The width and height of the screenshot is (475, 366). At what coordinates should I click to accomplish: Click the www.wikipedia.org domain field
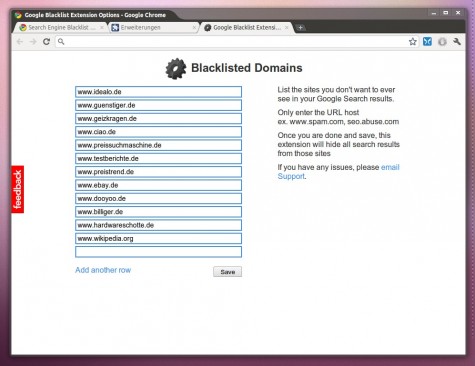coord(158,239)
